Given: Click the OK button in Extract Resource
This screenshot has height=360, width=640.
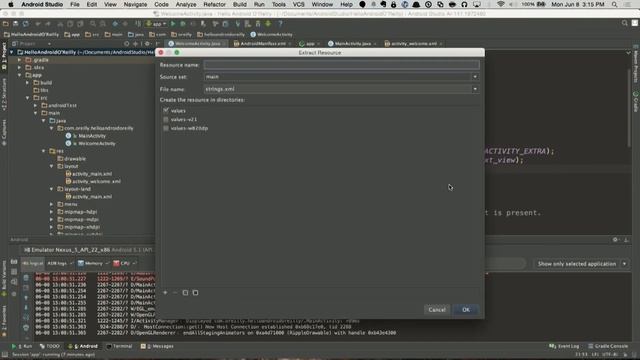Looking at the screenshot, I should 466,310.
